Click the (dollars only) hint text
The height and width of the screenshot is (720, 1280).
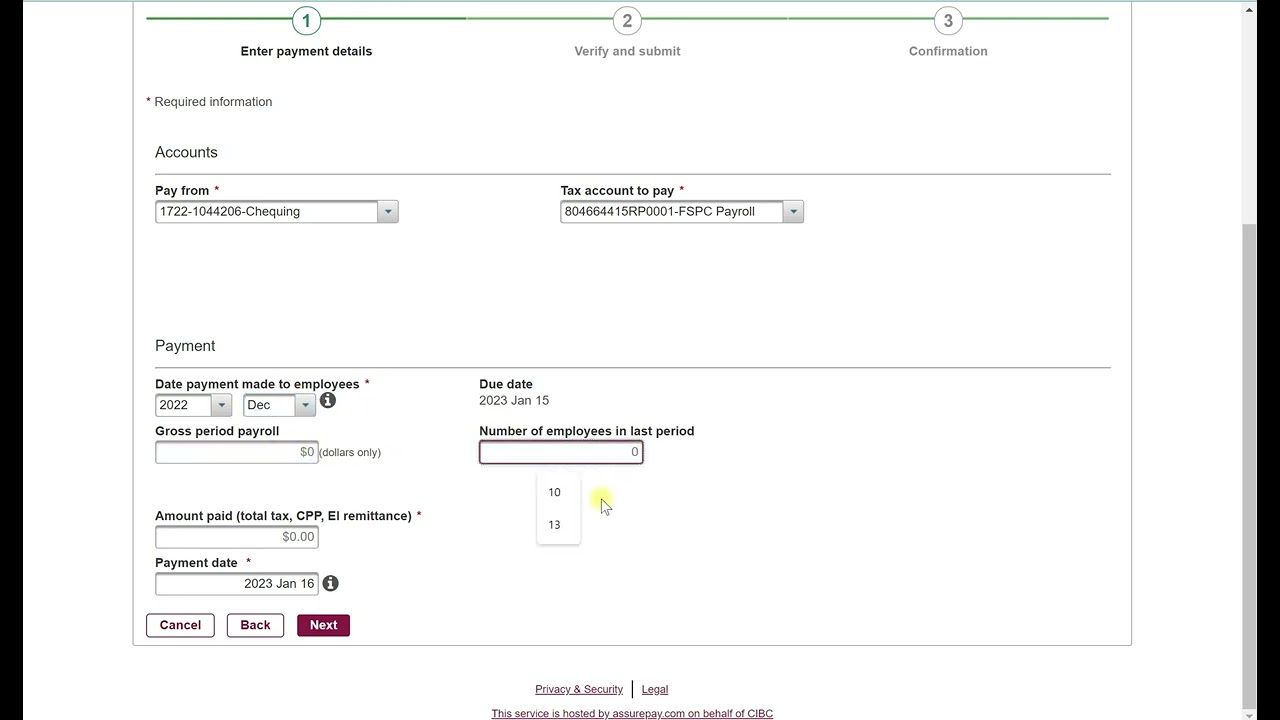coord(350,452)
